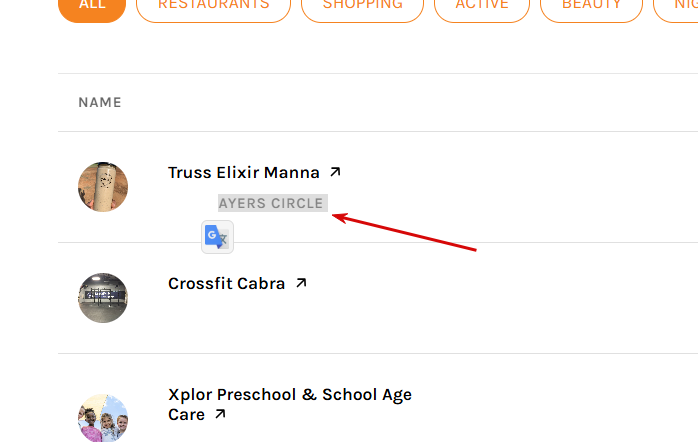This screenshot has width=698, height=442.
Task: Click the Google Translate popup icon
Action: pos(217,237)
